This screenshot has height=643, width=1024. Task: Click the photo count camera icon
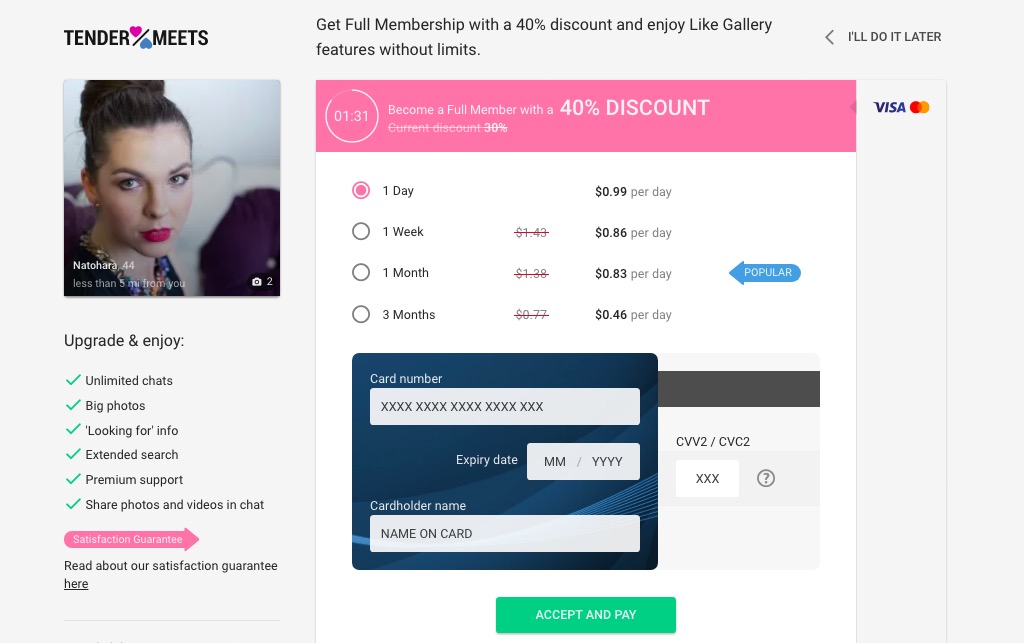pyautogui.click(x=257, y=282)
